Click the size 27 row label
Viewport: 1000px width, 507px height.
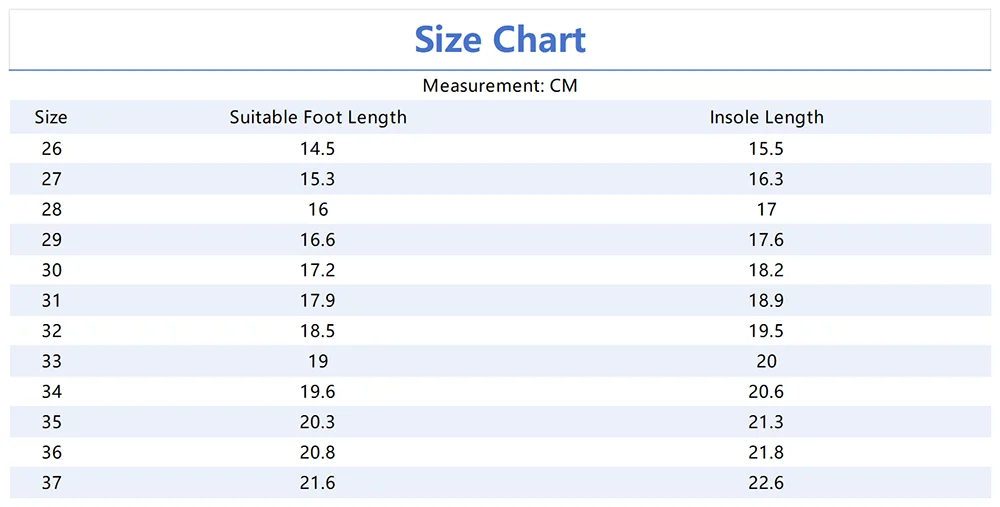51,179
